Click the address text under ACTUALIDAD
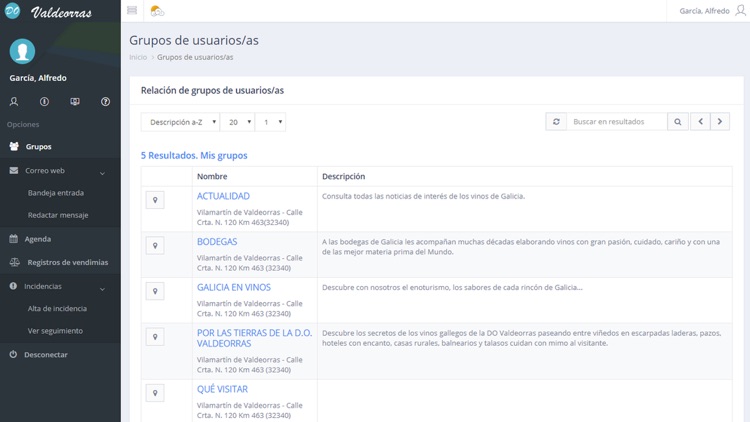 pos(250,217)
